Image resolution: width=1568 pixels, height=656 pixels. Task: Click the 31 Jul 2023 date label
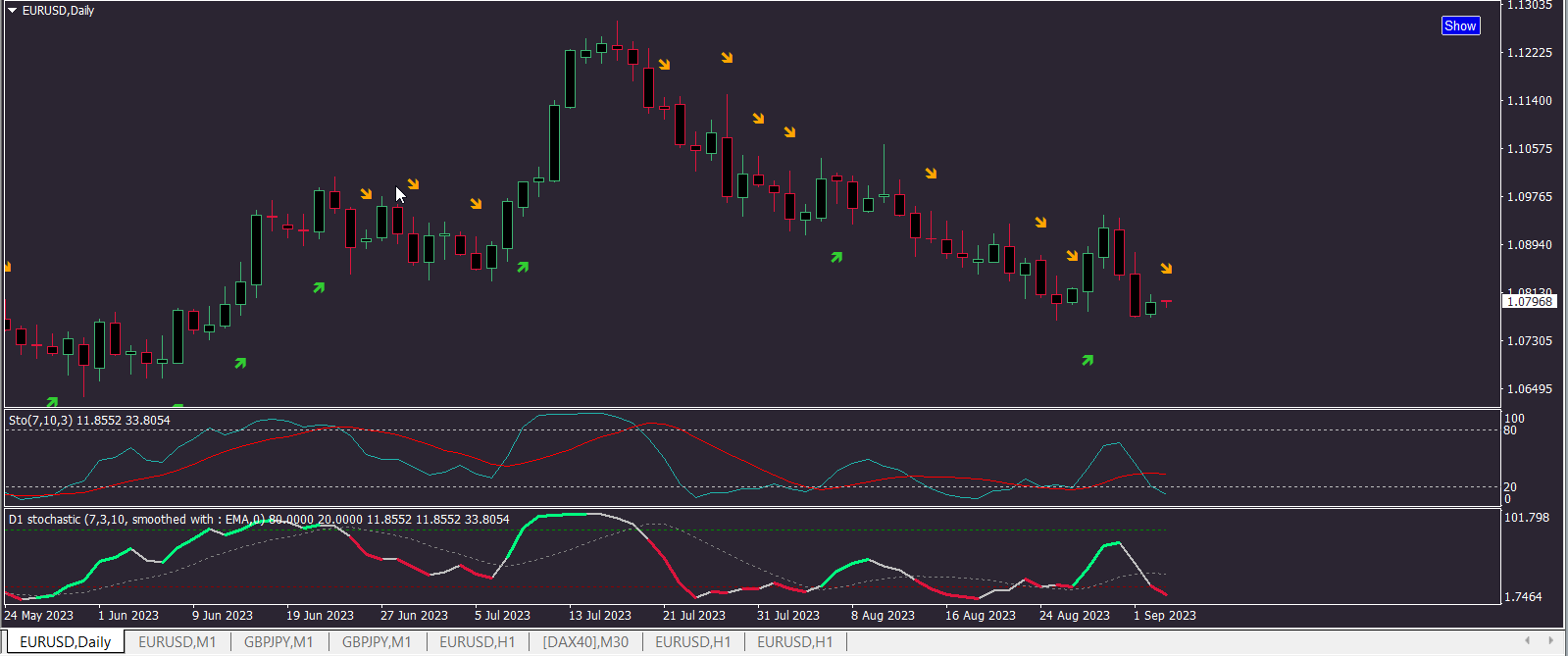coord(788,616)
